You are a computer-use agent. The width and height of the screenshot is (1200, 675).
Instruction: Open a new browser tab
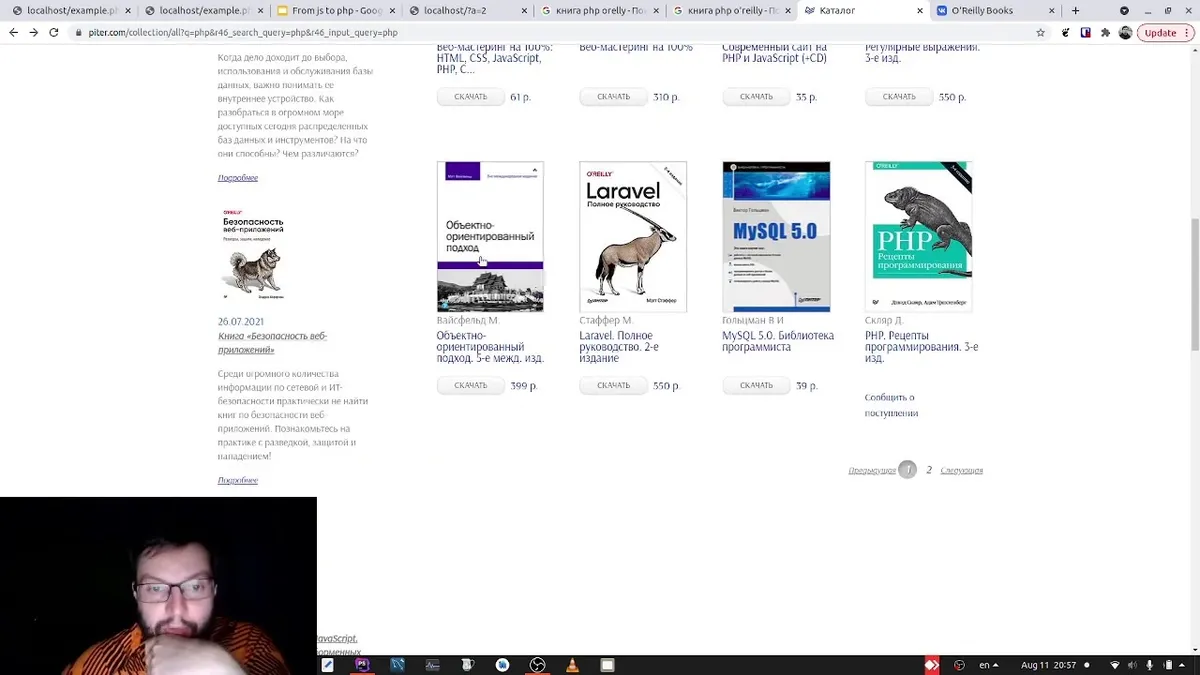tap(1076, 10)
